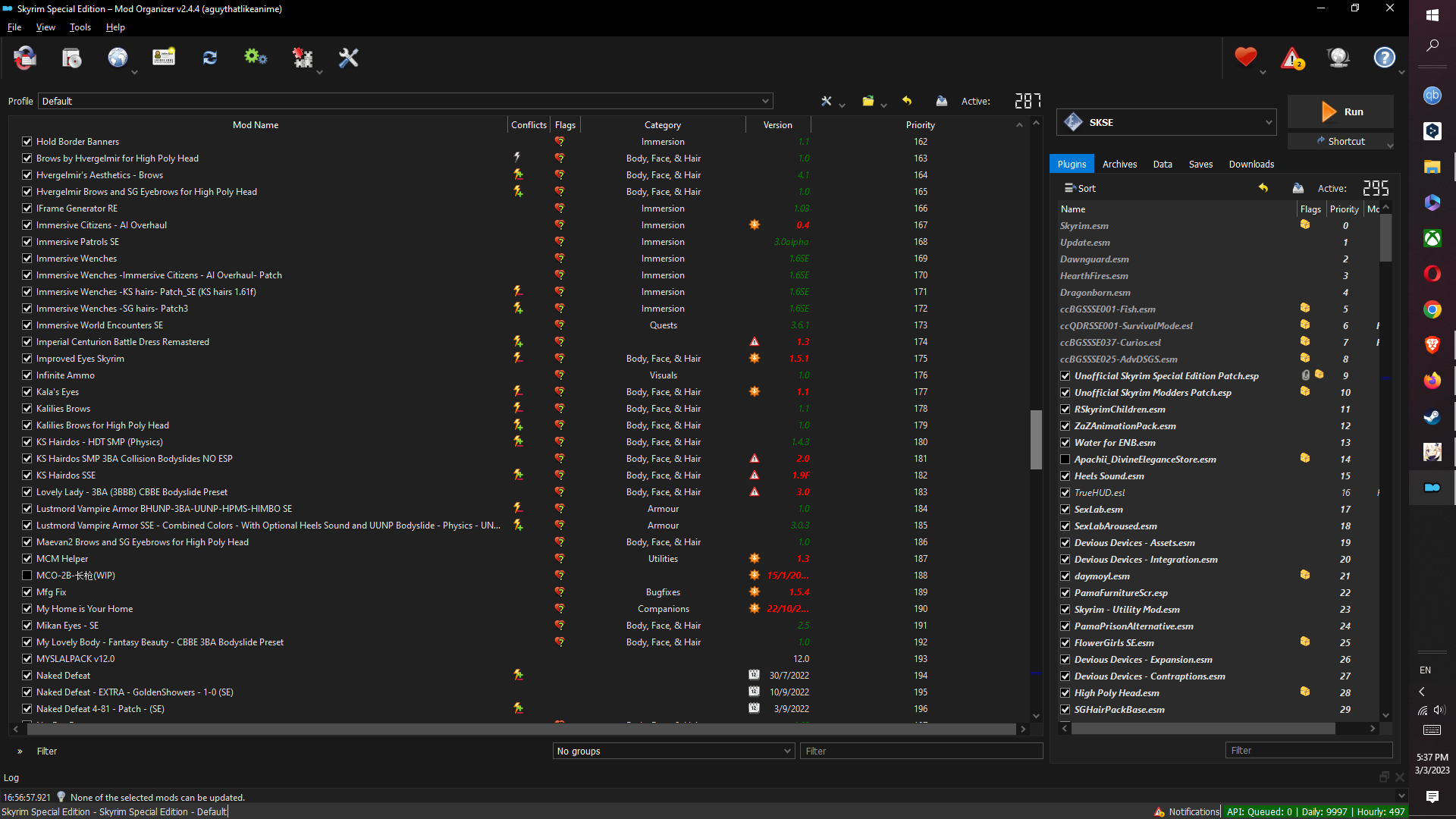Open the Profiles card toolbar icon
The width and height of the screenshot is (1456, 819).
(x=164, y=58)
